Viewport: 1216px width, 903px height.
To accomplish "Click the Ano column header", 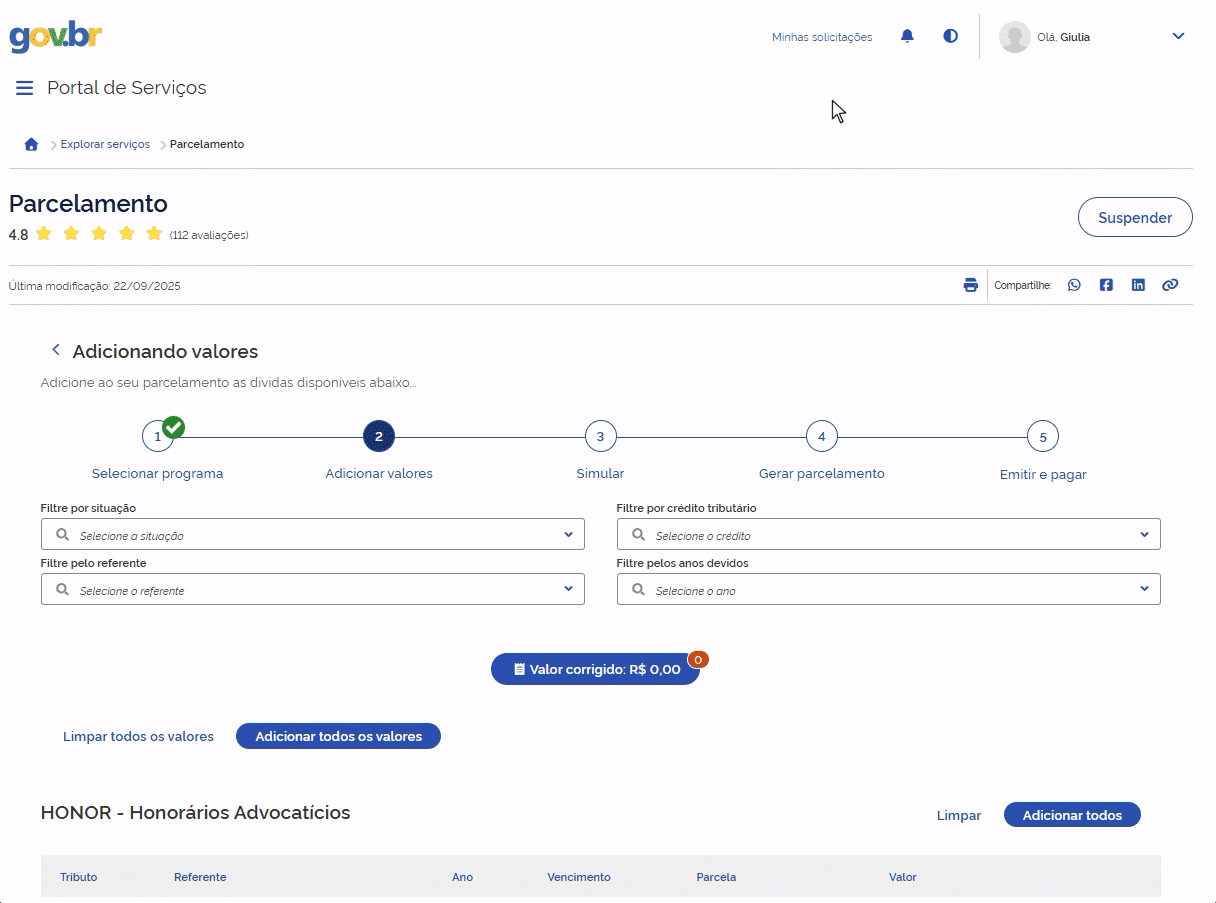I will point(463,877).
